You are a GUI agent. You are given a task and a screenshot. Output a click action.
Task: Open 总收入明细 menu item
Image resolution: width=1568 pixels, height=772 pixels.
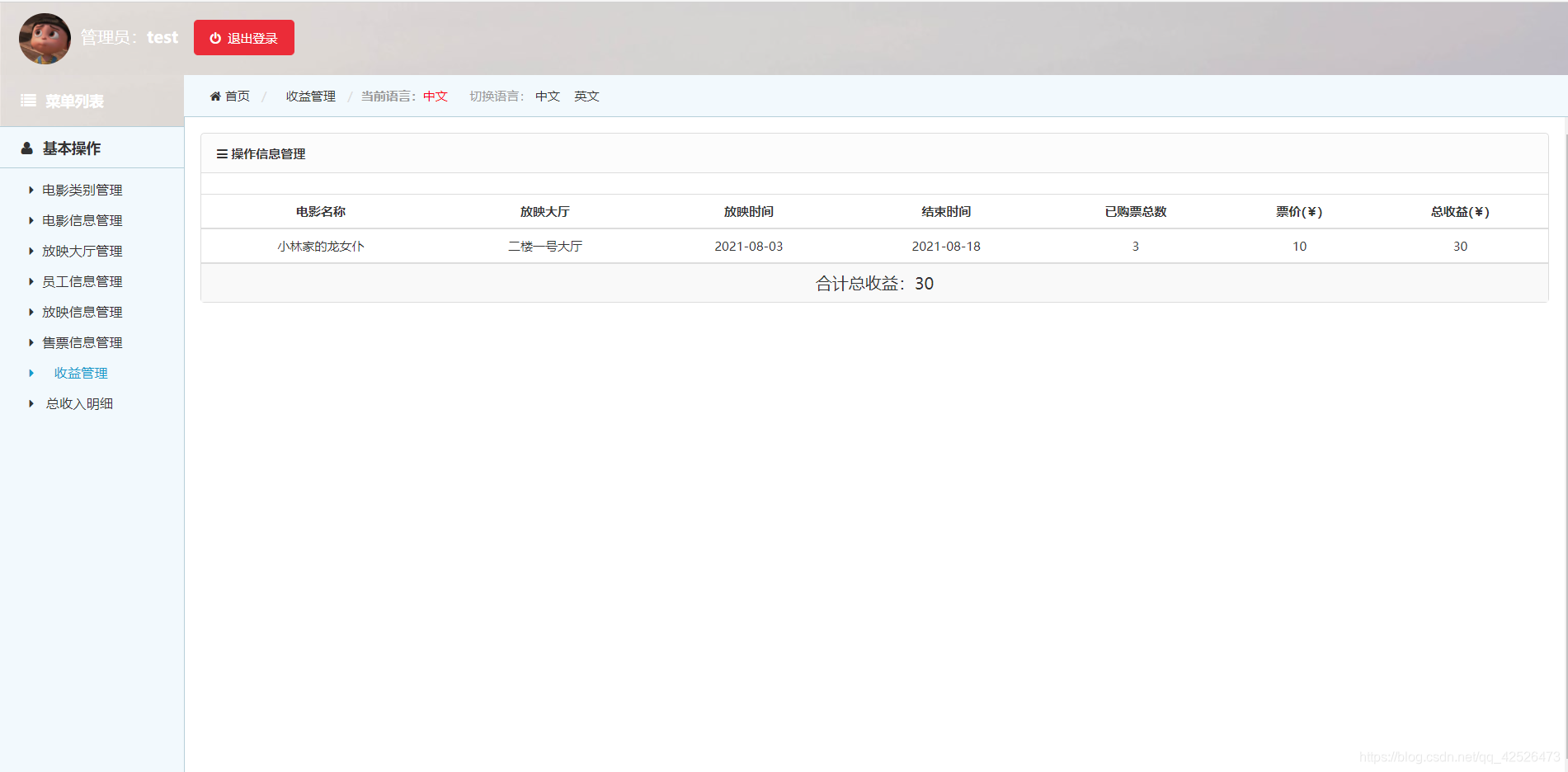click(79, 404)
